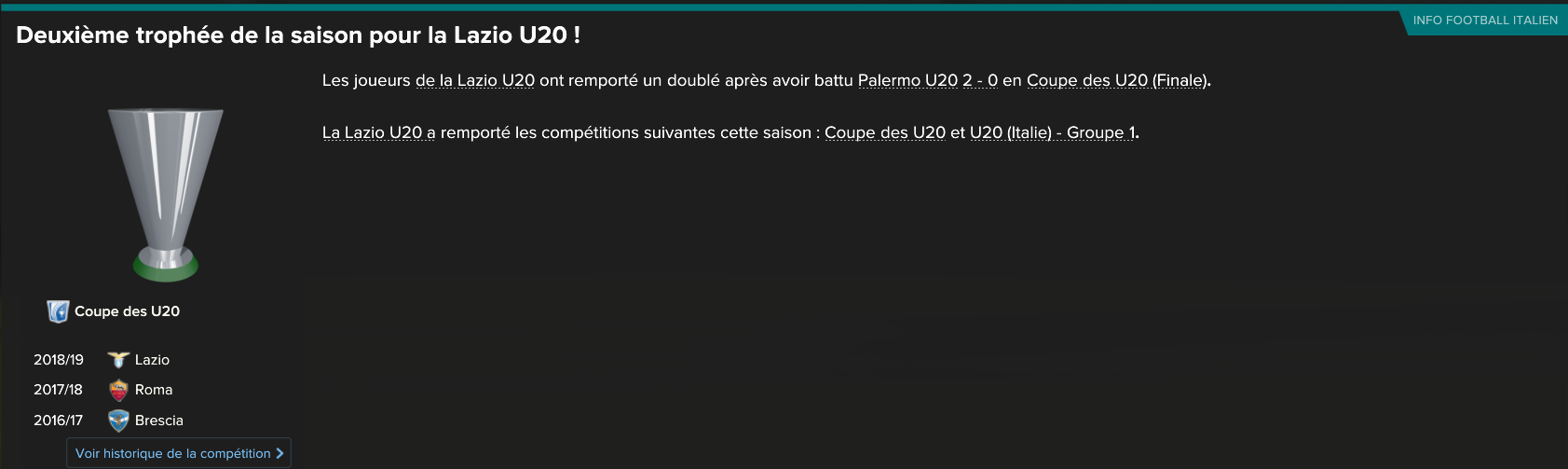
Task: Click the Brescia club crest icon
Action: [x=118, y=421]
